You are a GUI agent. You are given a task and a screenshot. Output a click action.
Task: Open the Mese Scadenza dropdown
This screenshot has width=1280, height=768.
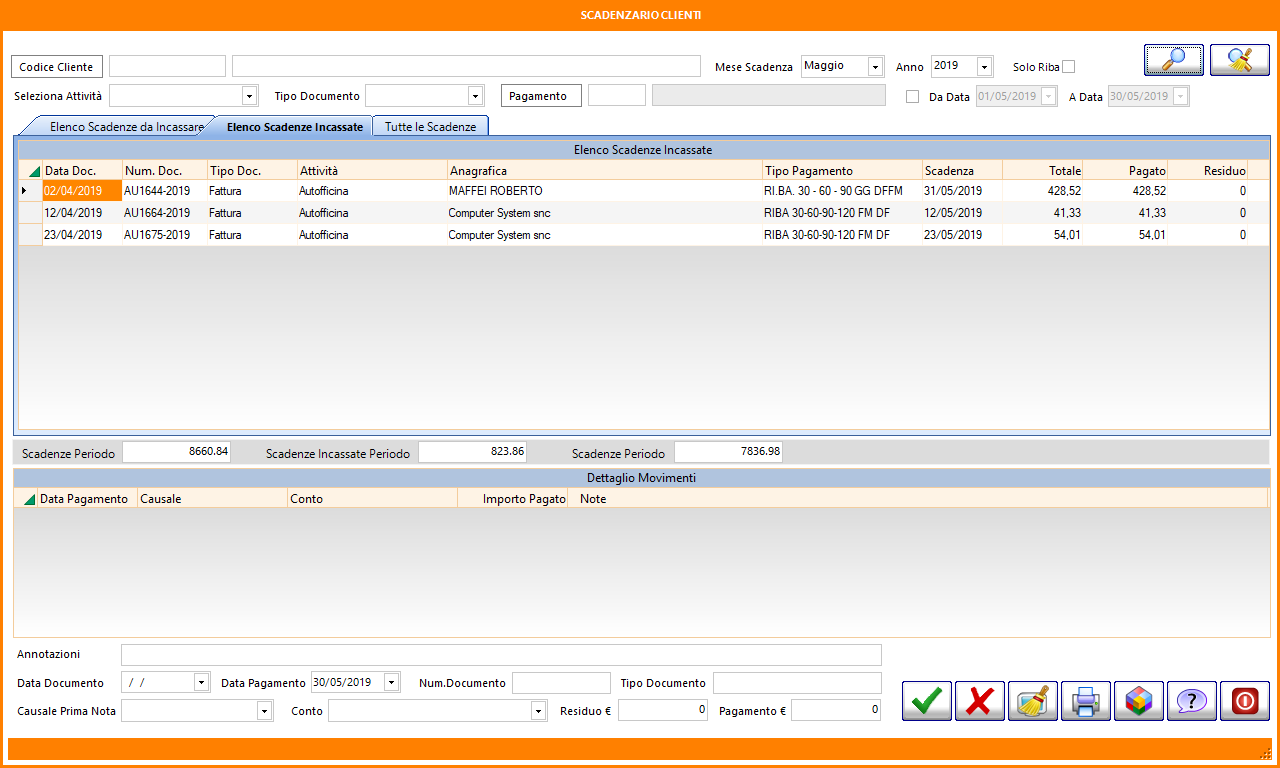[x=876, y=67]
